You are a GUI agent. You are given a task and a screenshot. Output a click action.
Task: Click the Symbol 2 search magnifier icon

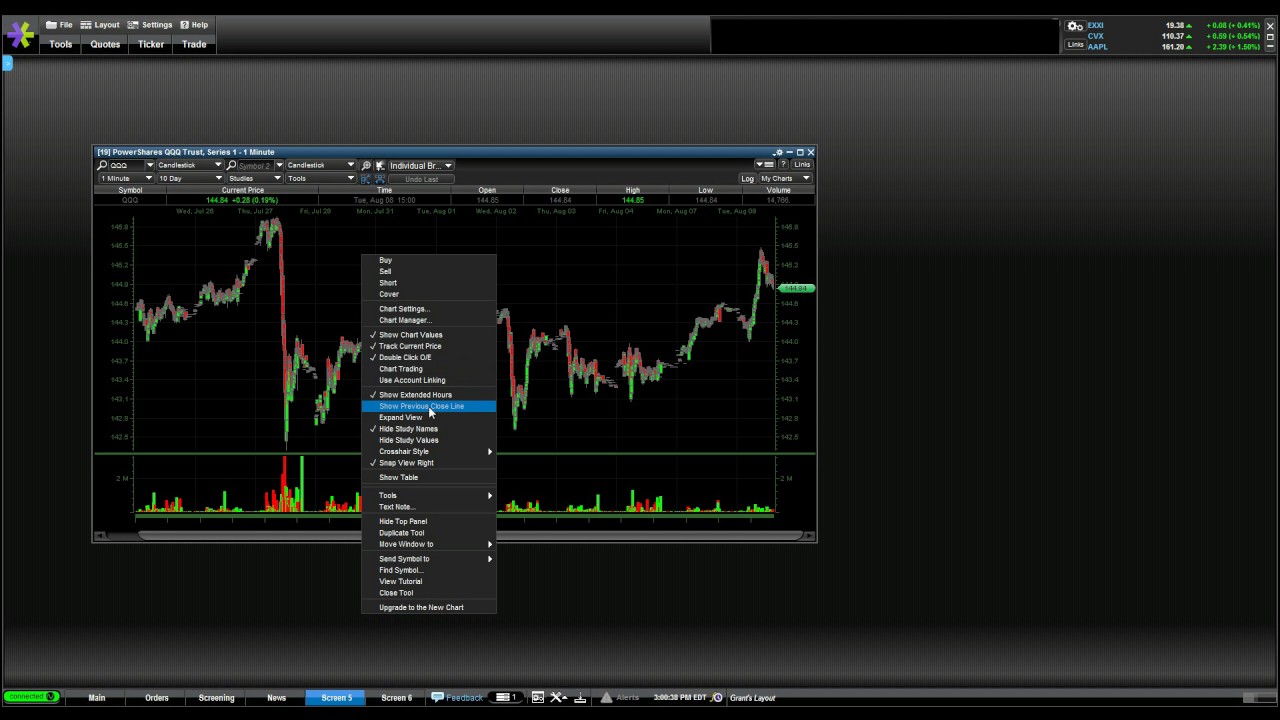tap(231, 165)
